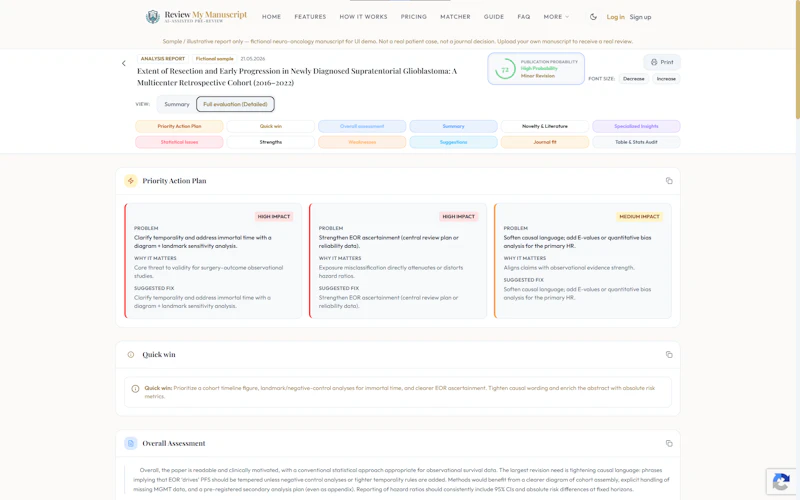
Task: Open HOW IT WORKS page
Action: (x=363, y=17)
